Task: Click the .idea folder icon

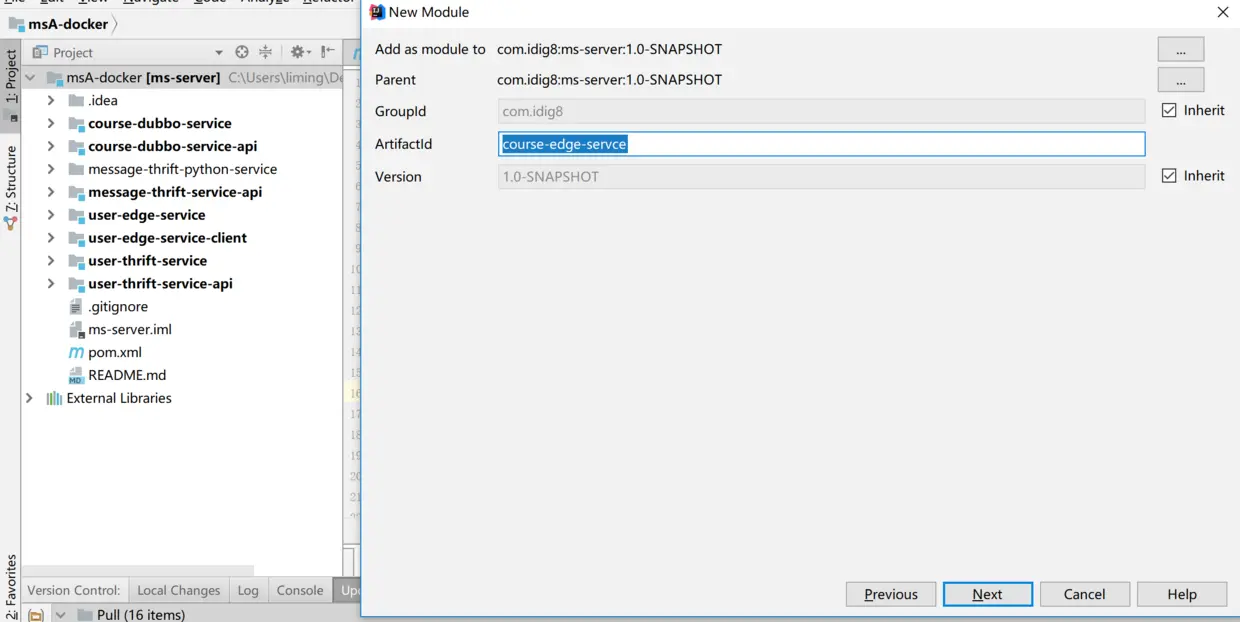Action: point(76,100)
